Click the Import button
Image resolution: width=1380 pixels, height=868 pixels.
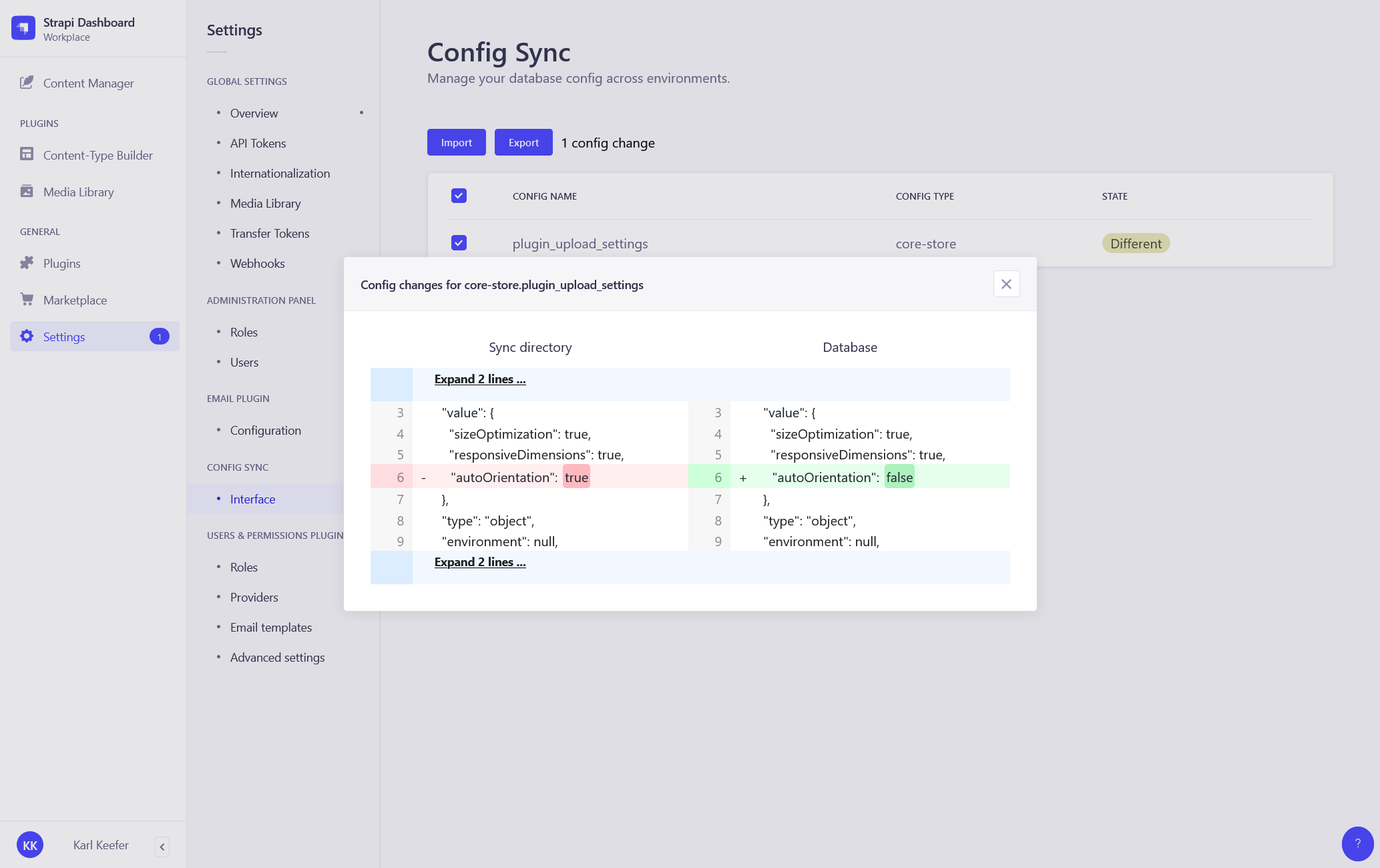click(457, 142)
